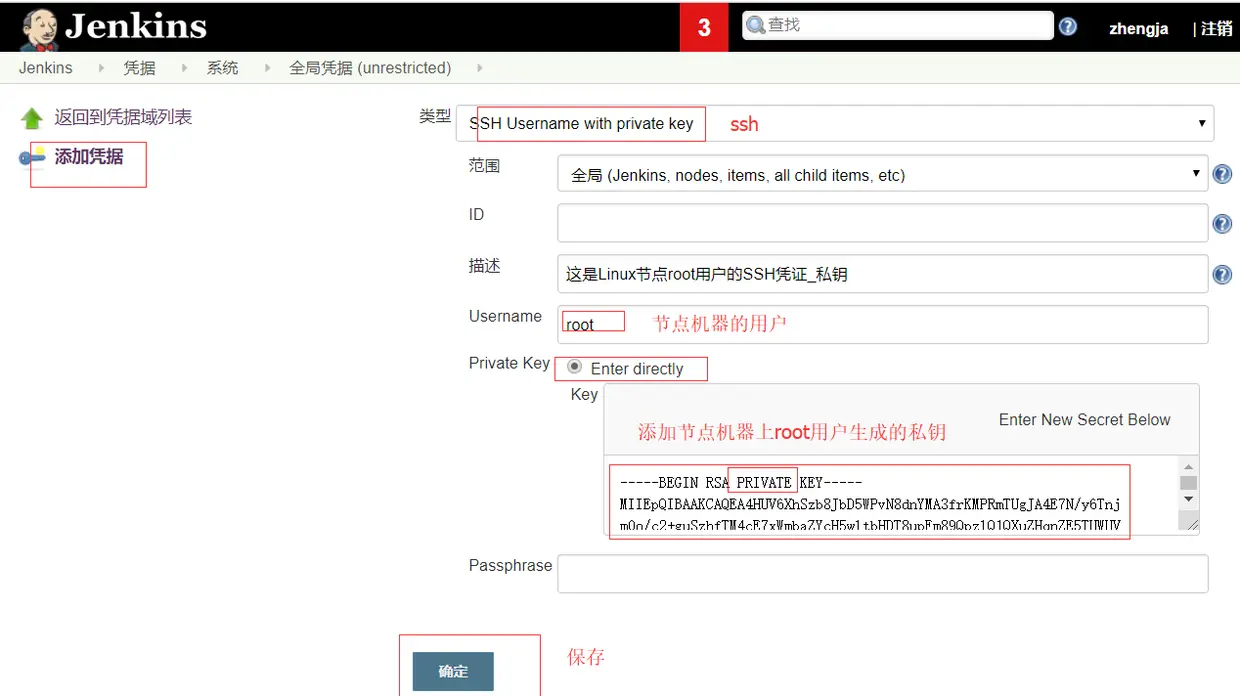This screenshot has height=696, width=1240.
Task: Open search help icon beside search box
Action: point(1068,26)
